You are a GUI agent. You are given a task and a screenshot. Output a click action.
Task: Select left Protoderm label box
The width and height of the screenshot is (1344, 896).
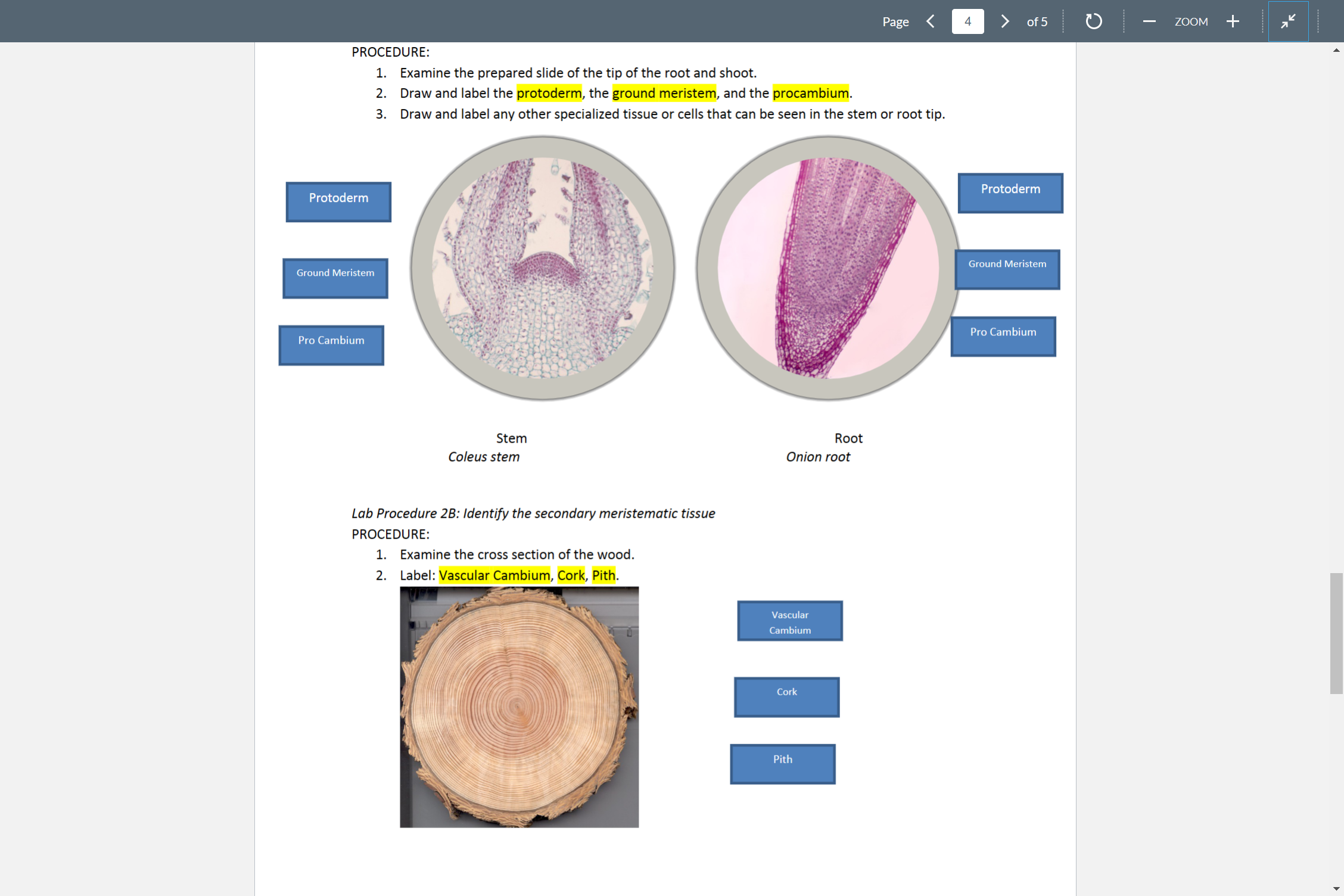click(338, 202)
